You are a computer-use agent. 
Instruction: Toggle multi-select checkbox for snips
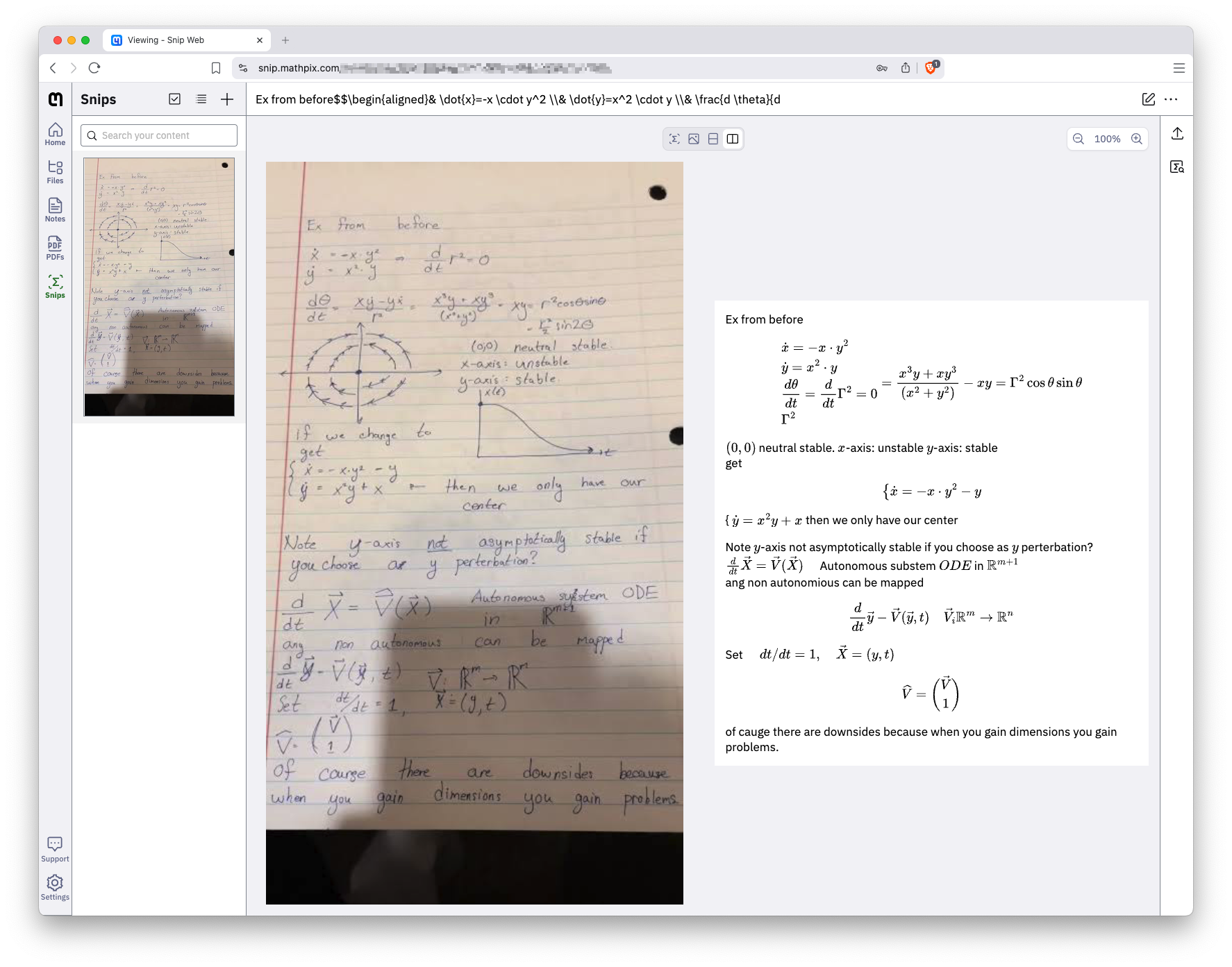(175, 99)
